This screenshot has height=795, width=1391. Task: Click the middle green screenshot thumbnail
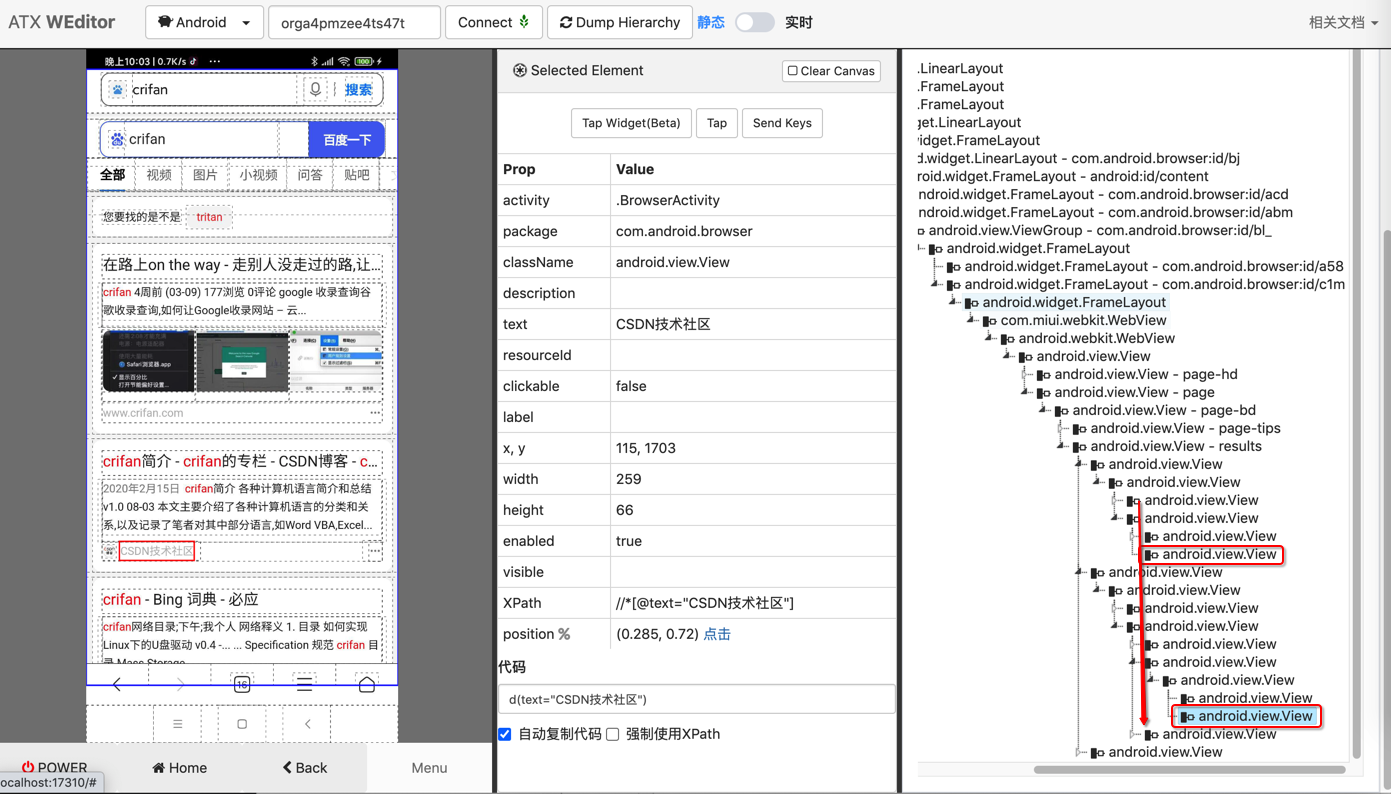(x=242, y=362)
